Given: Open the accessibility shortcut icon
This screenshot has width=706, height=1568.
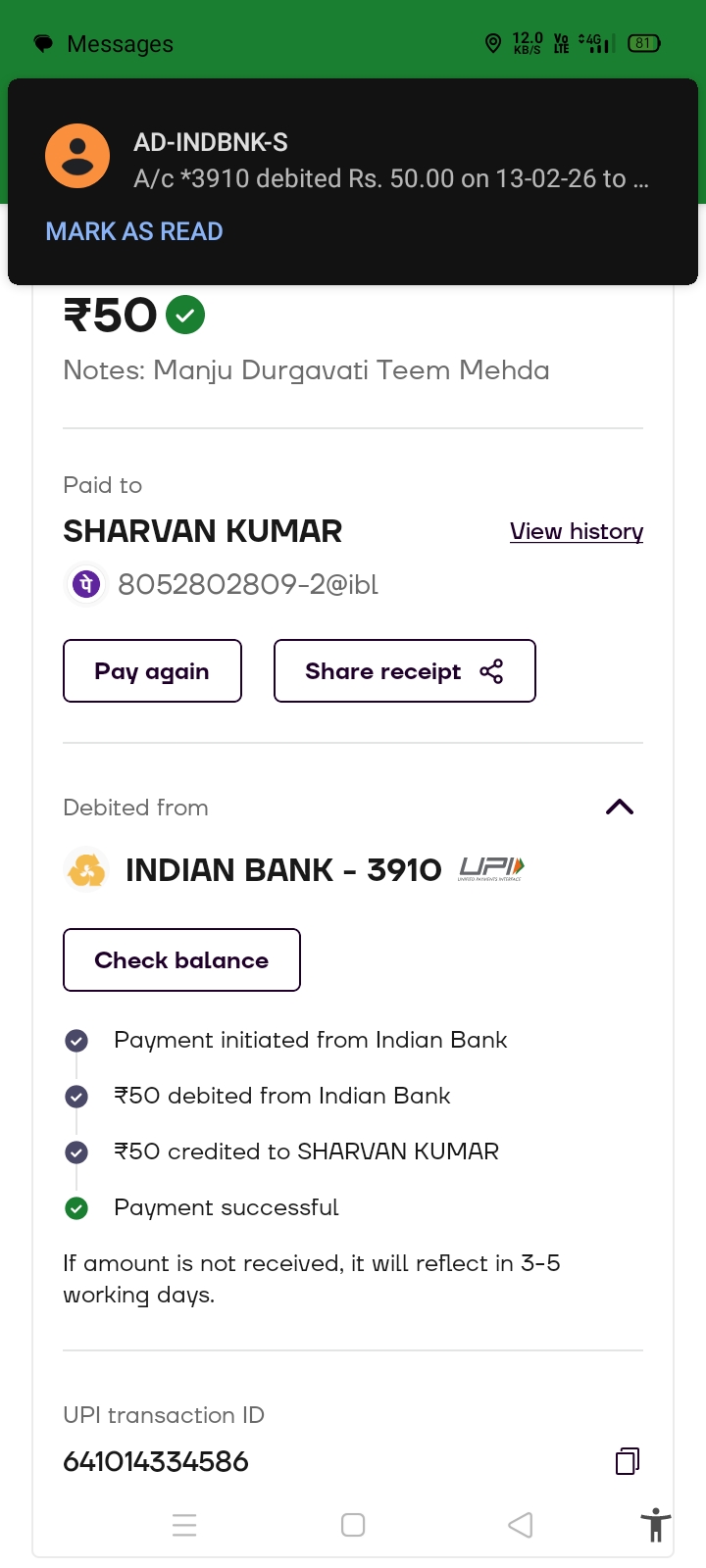Looking at the screenshot, I should [x=655, y=1526].
